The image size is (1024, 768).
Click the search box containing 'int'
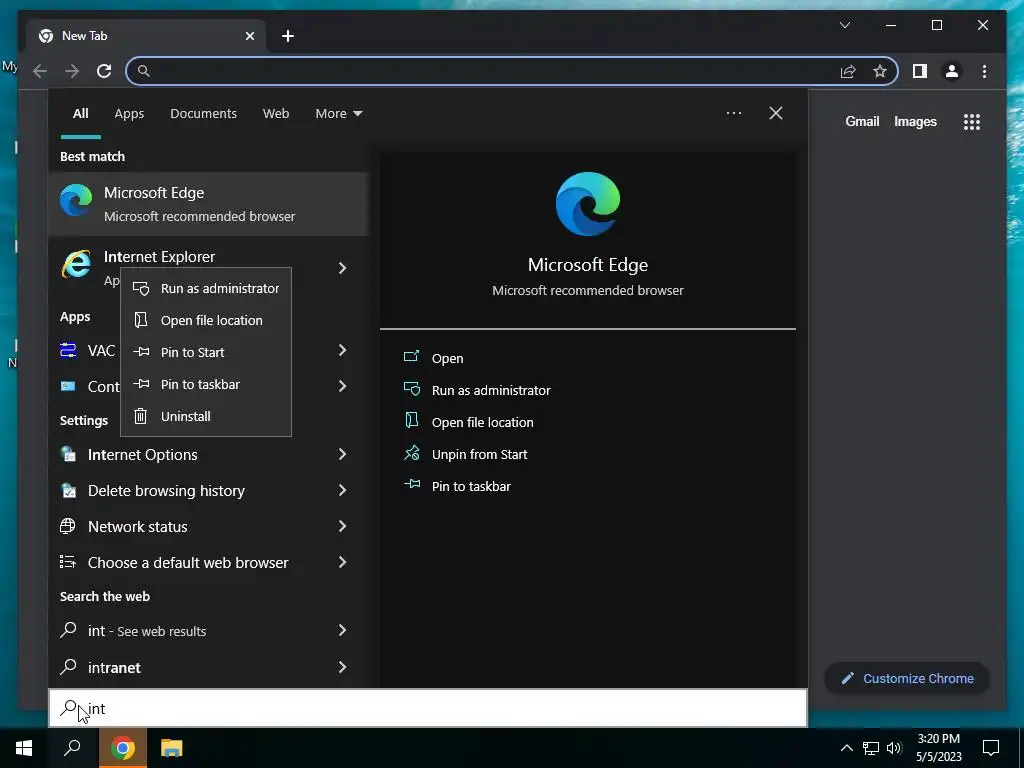tap(428, 708)
